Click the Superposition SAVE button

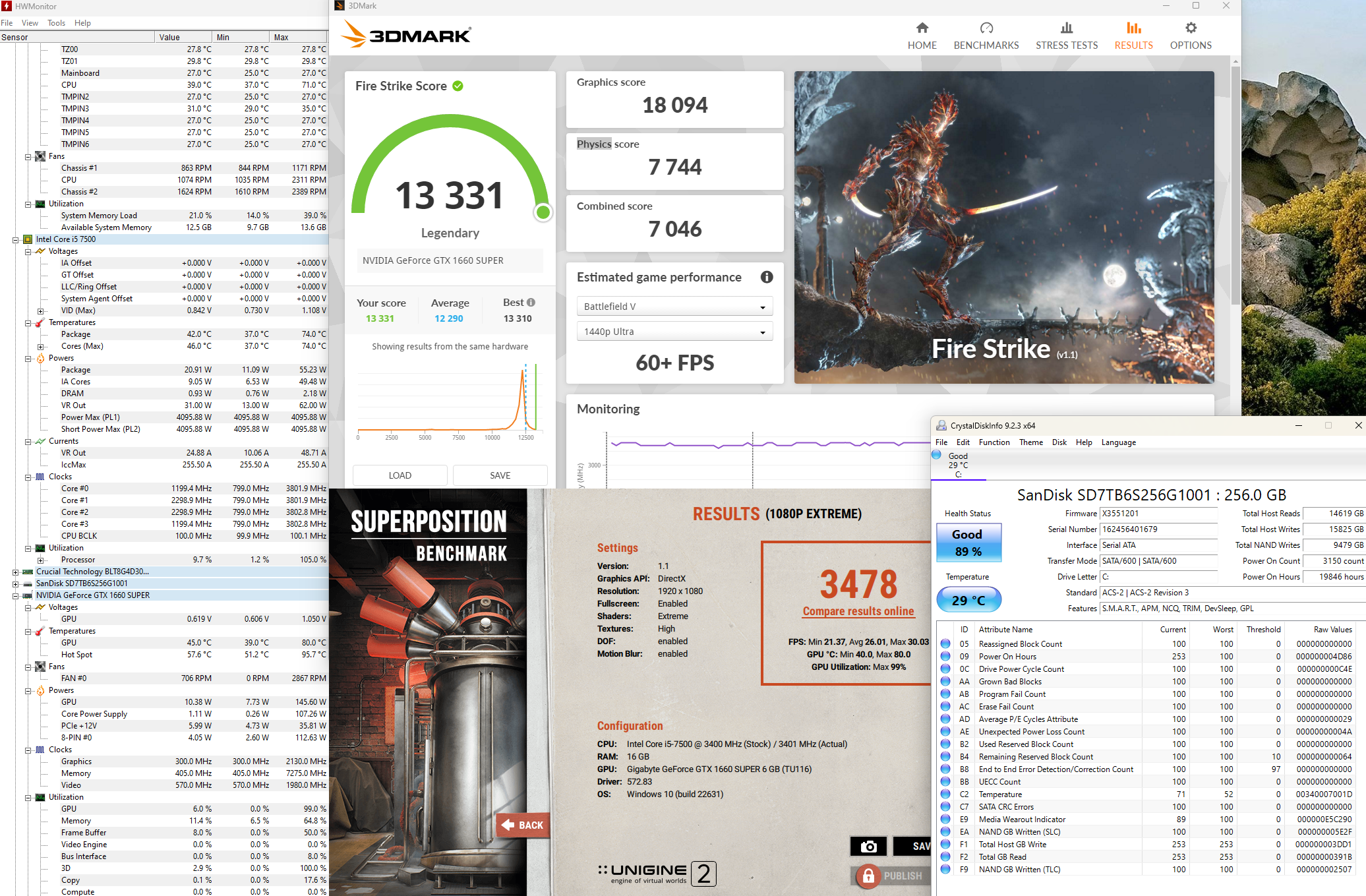pos(912,846)
